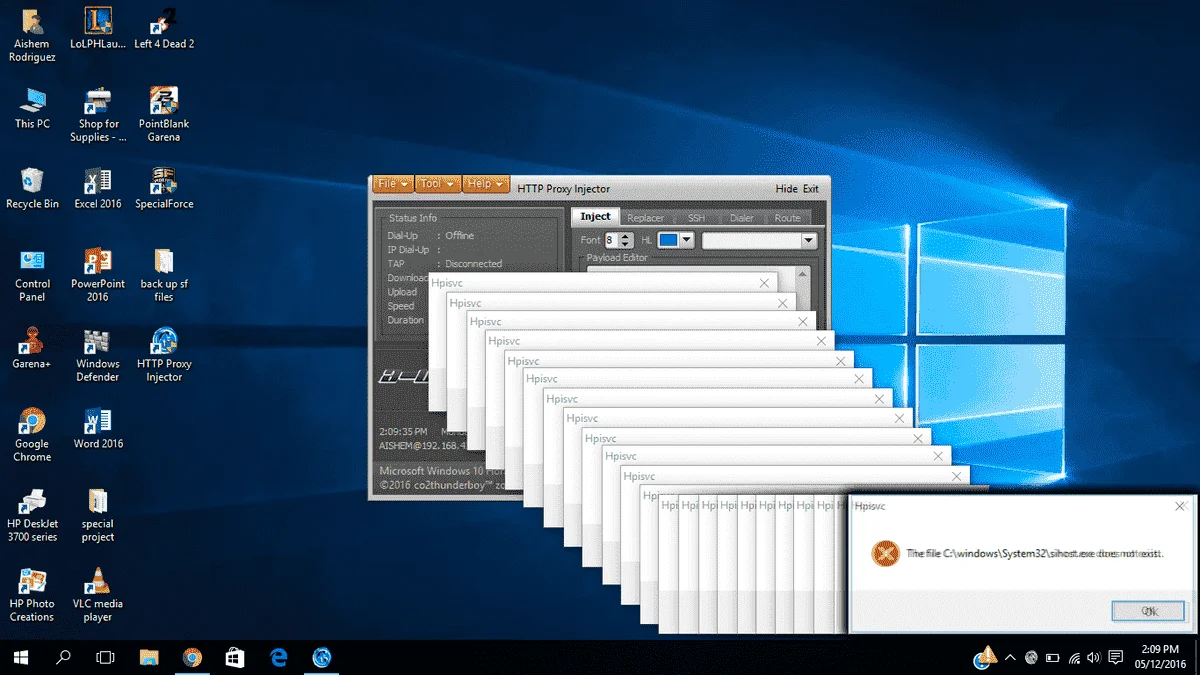Click Ok in the Hpisvc error dialog

(1149, 611)
